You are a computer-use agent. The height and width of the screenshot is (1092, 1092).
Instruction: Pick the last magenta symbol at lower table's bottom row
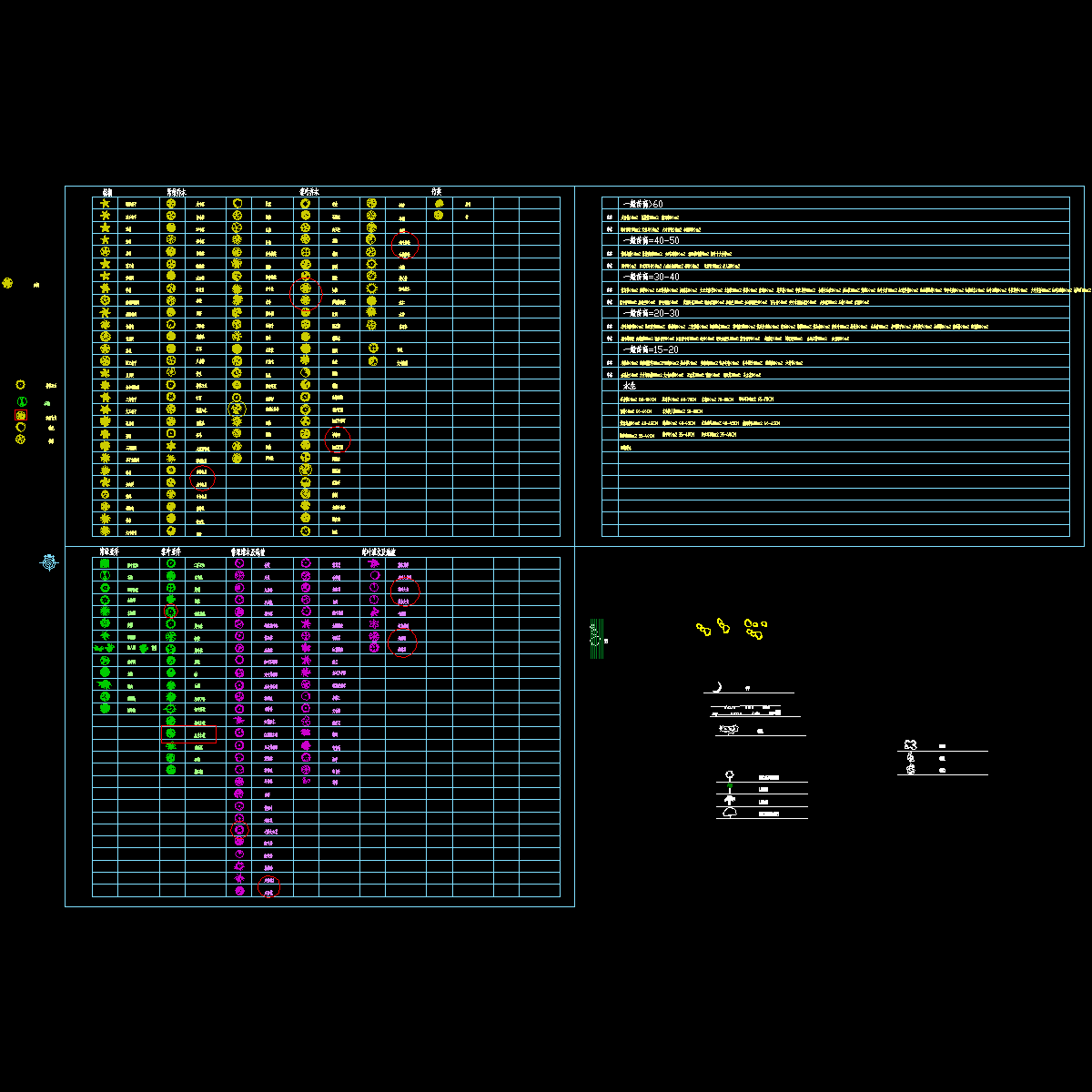click(x=239, y=891)
